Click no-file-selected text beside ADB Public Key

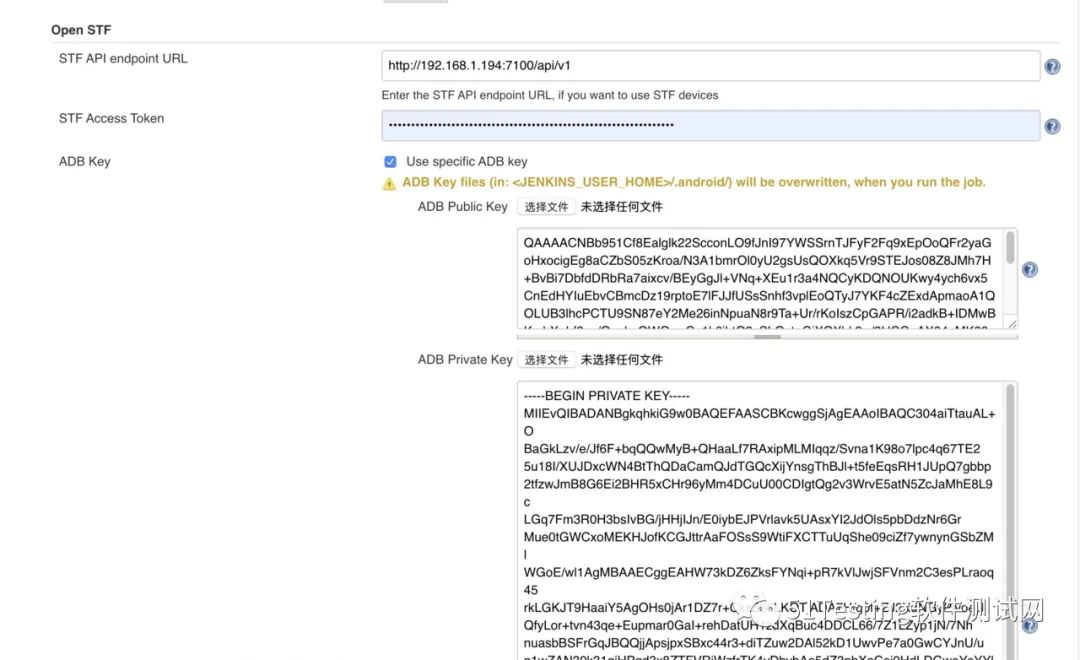coord(621,207)
